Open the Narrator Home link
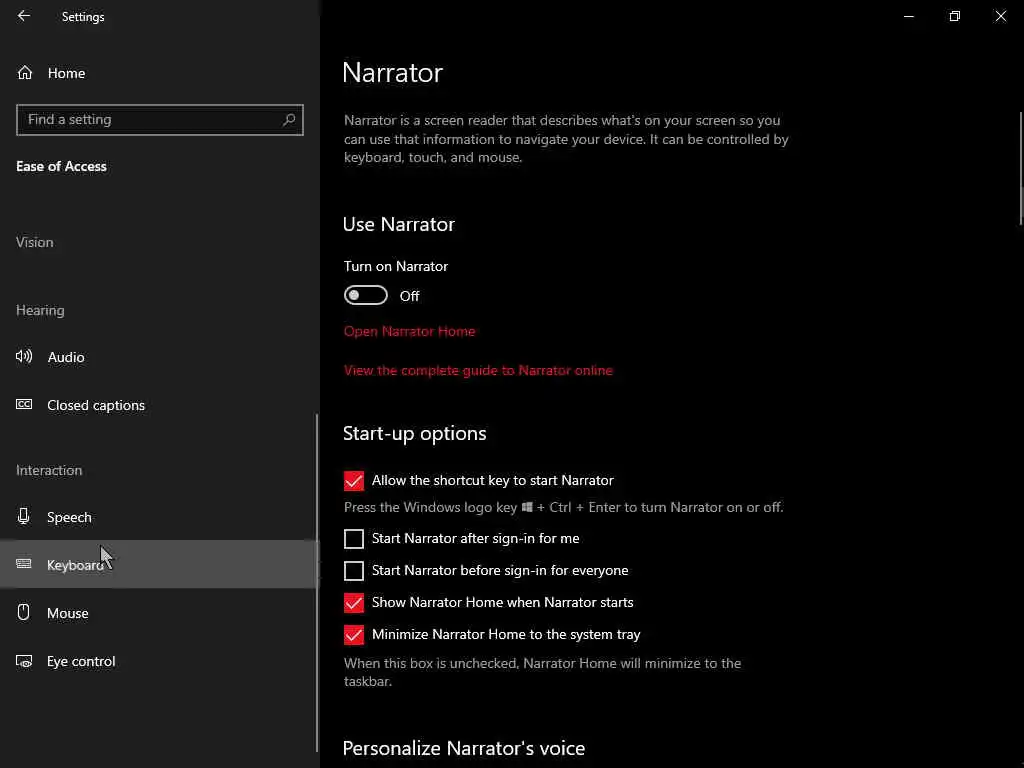Viewport: 1024px width, 768px height. 409,331
